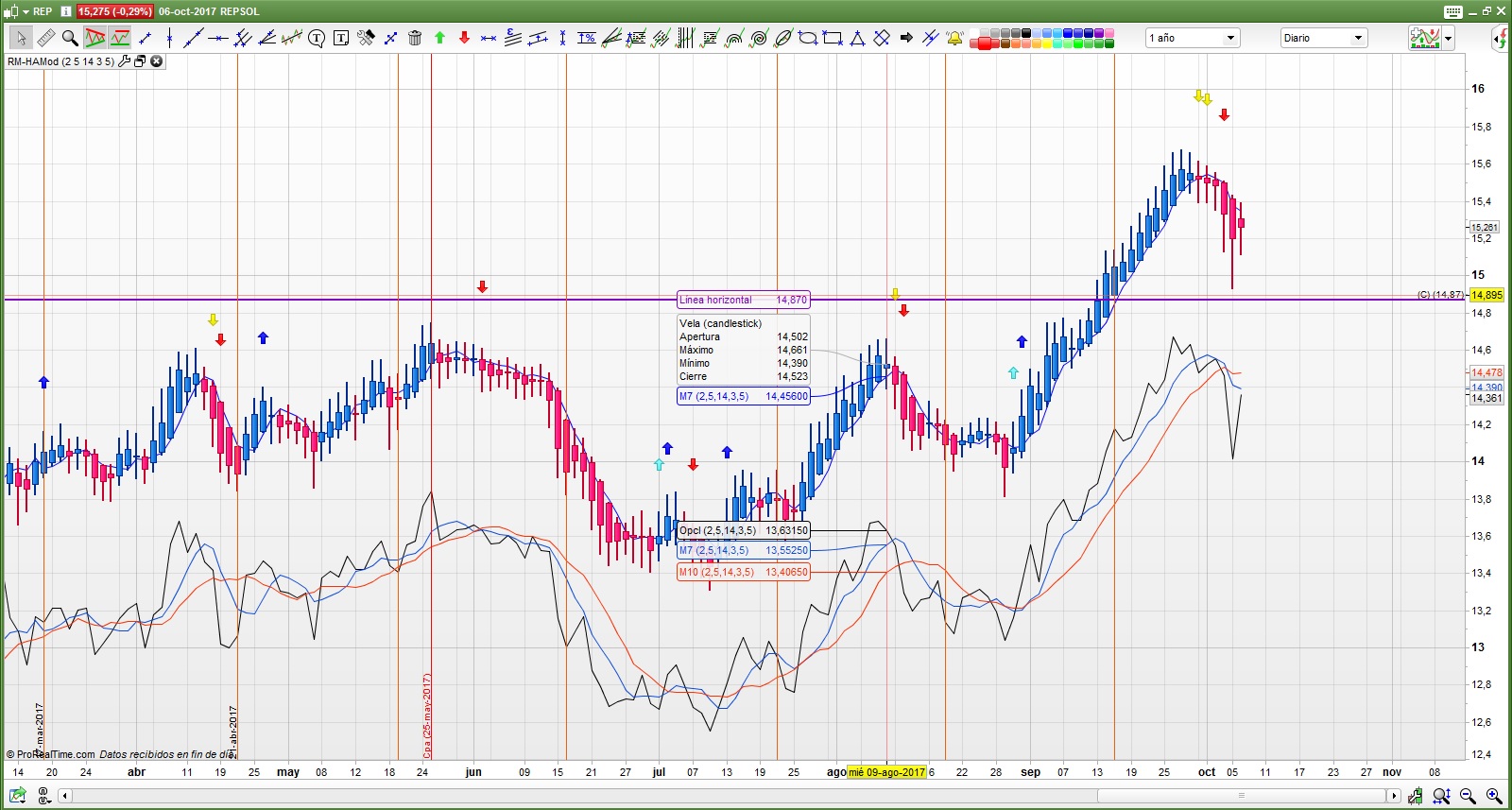This screenshot has width=1512, height=810.
Task: Expand the indicators button dropdown arrow
Action: [1448, 38]
